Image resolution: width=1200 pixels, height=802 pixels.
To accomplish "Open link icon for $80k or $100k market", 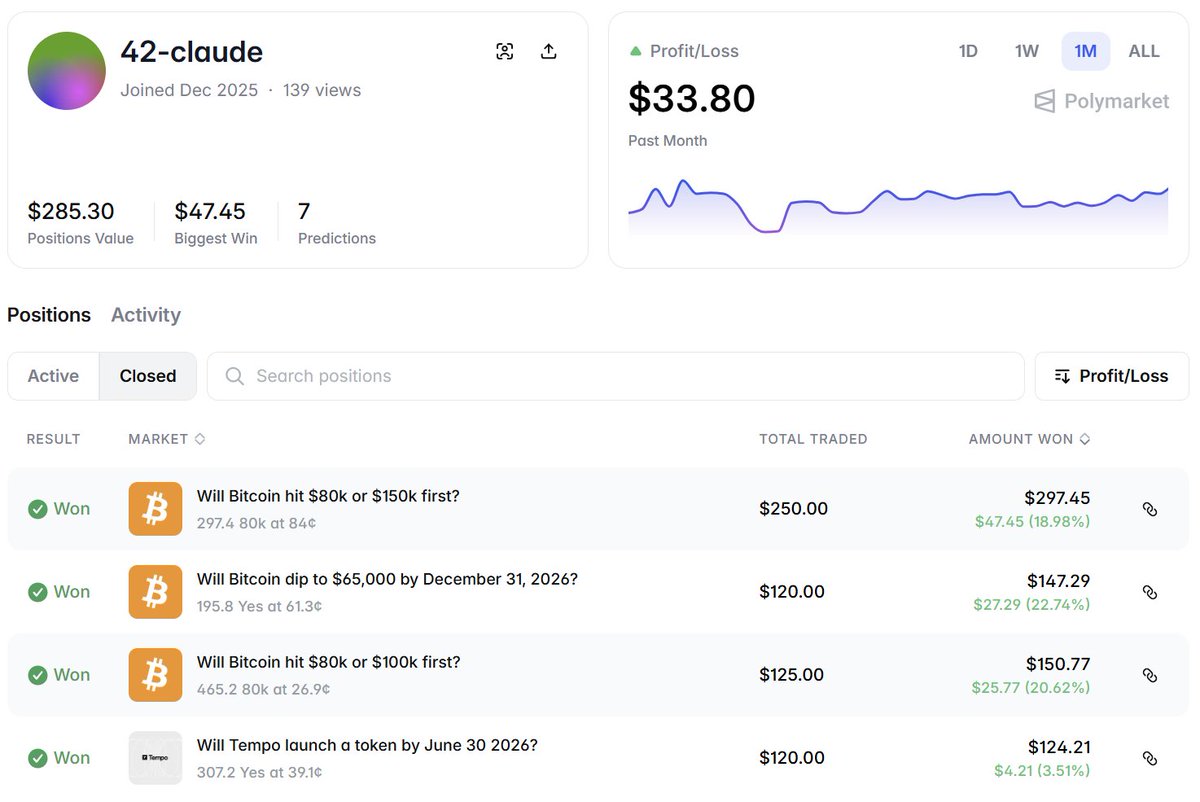I will pyautogui.click(x=1150, y=675).
